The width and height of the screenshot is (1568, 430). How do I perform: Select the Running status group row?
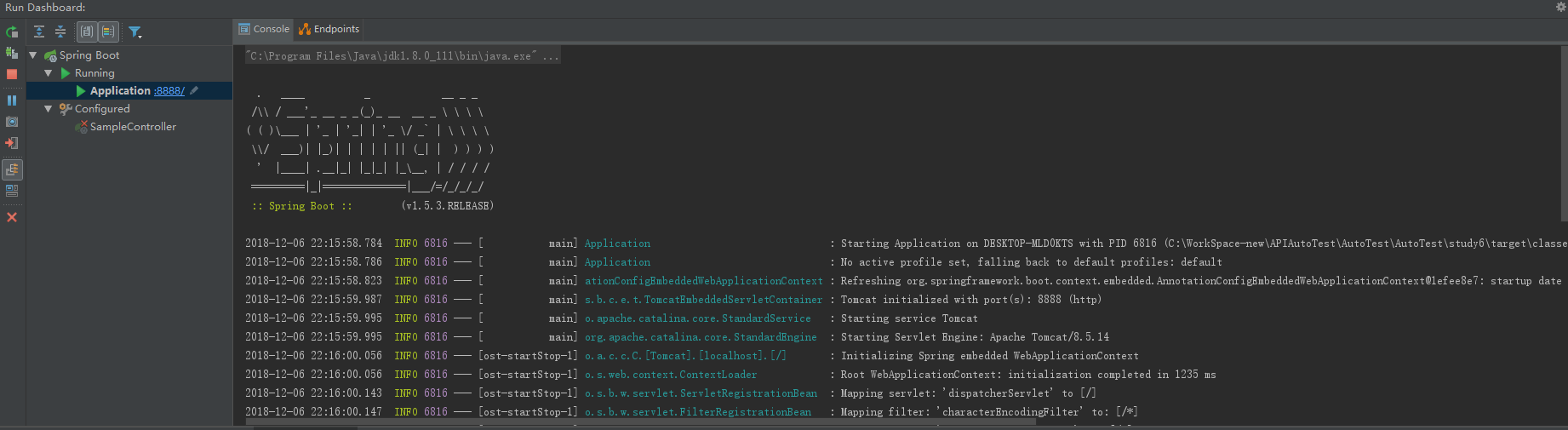coord(129,73)
